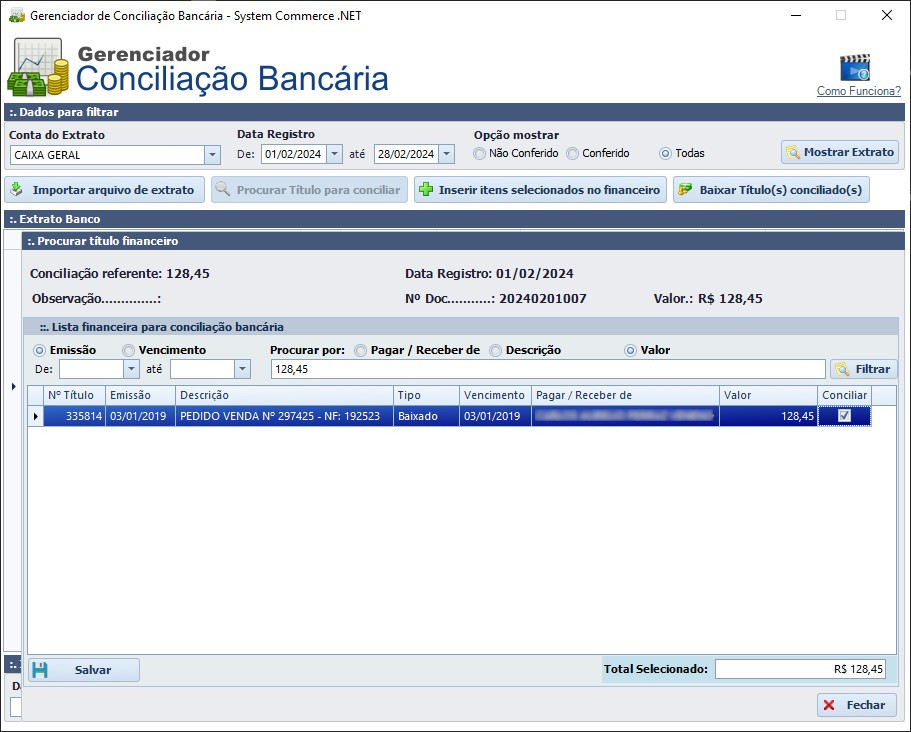Click inside the Procurar por search field
The image size is (911, 732).
tap(550, 368)
